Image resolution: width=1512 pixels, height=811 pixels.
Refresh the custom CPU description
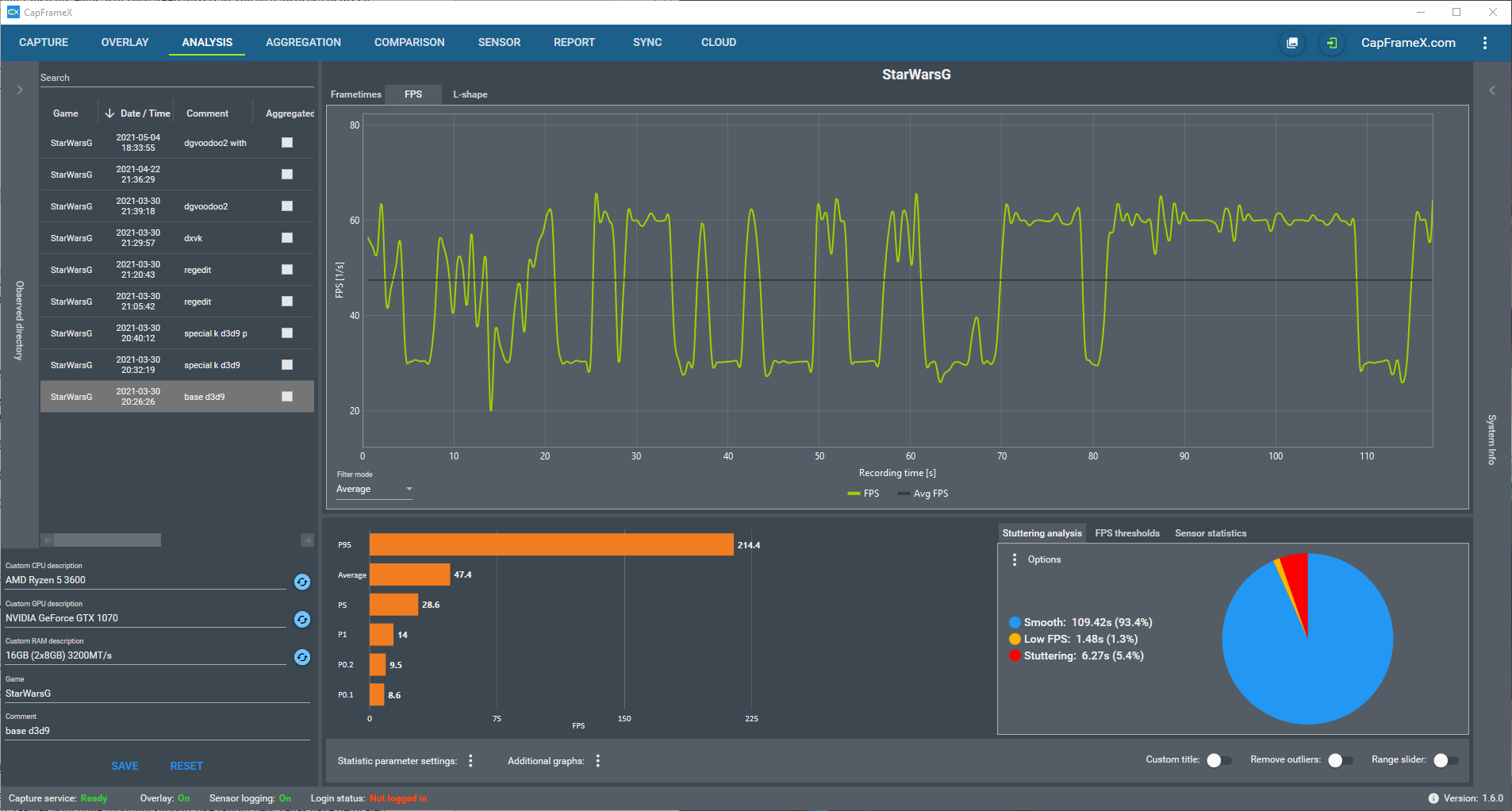click(302, 582)
